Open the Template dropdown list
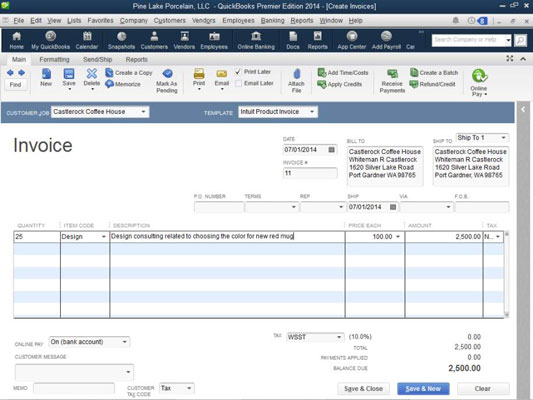This screenshot has height=400, width=533. pyautogui.click(x=312, y=111)
